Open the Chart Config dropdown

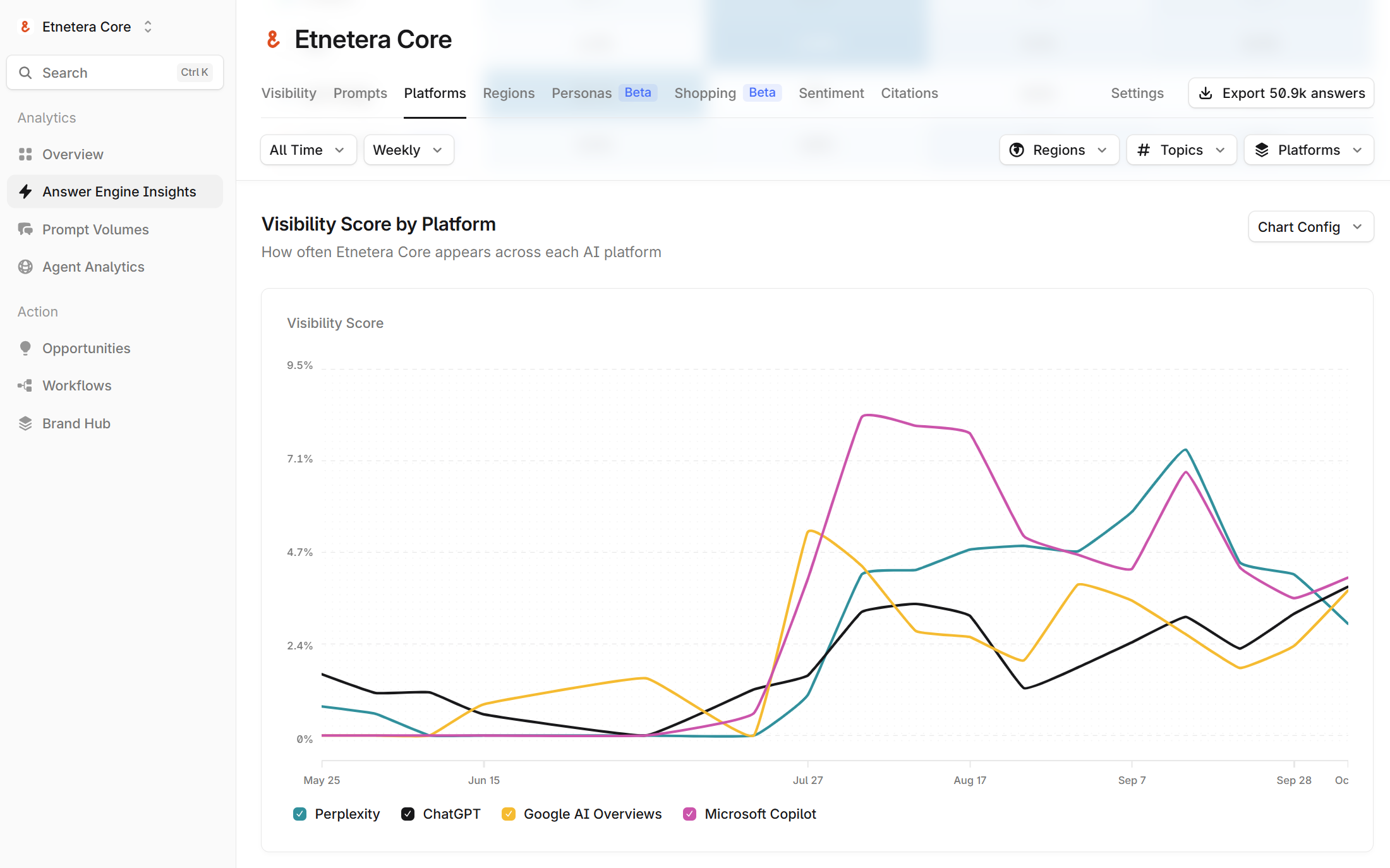[1310, 227]
